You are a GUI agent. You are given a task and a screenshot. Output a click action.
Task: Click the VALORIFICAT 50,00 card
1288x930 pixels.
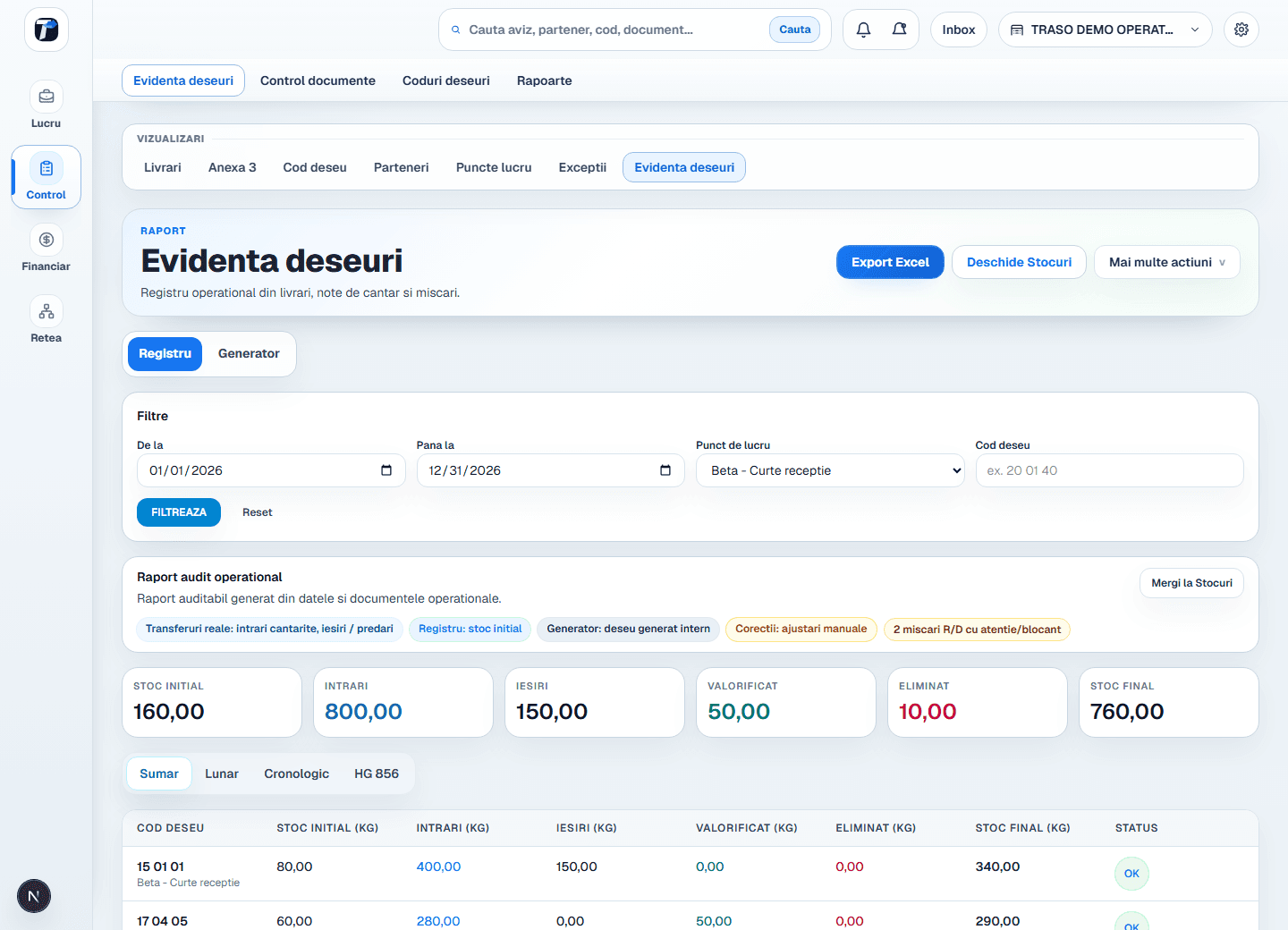pyautogui.click(x=786, y=703)
